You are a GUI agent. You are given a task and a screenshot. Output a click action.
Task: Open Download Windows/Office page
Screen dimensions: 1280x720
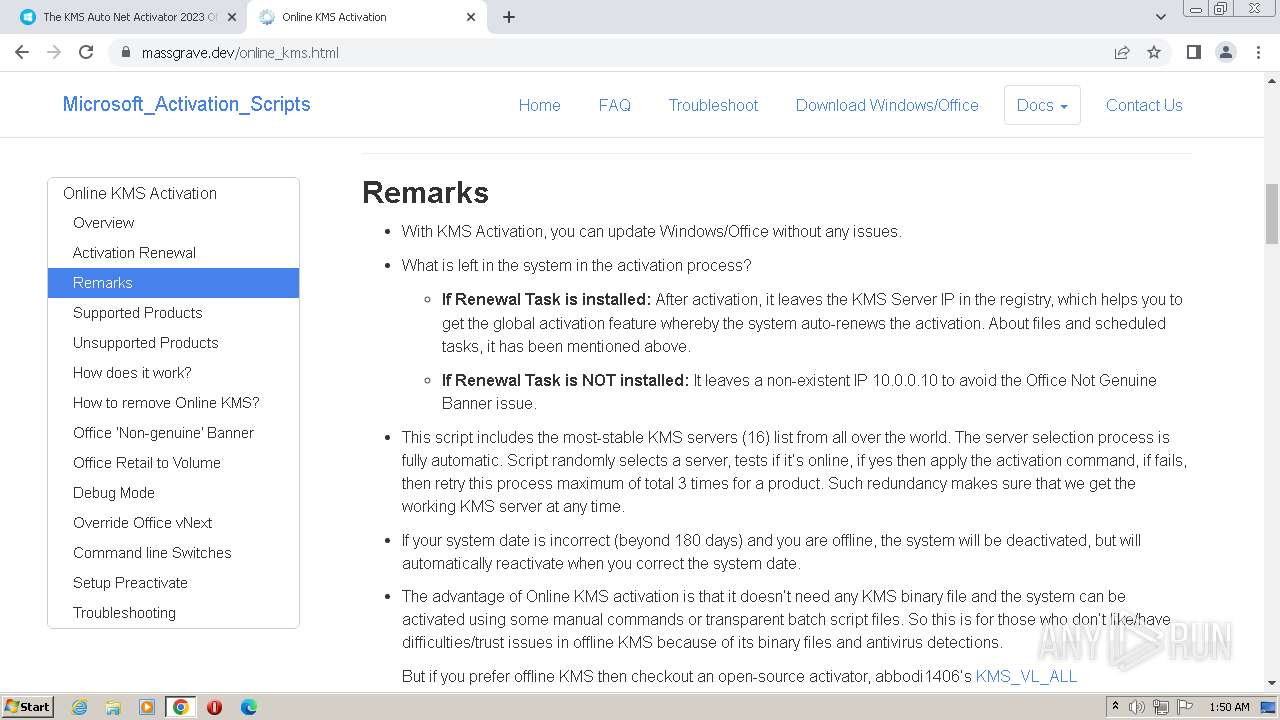click(x=887, y=105)
